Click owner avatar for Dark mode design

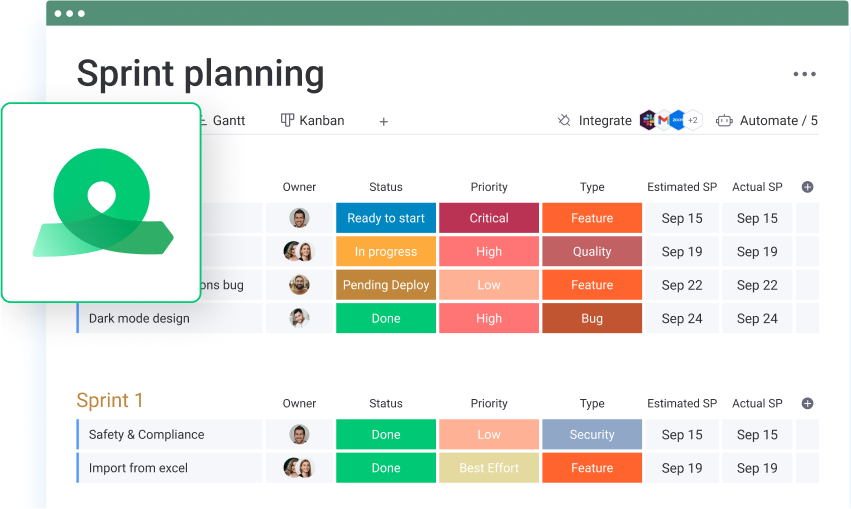pyautogui.click(x=299, y=319)
